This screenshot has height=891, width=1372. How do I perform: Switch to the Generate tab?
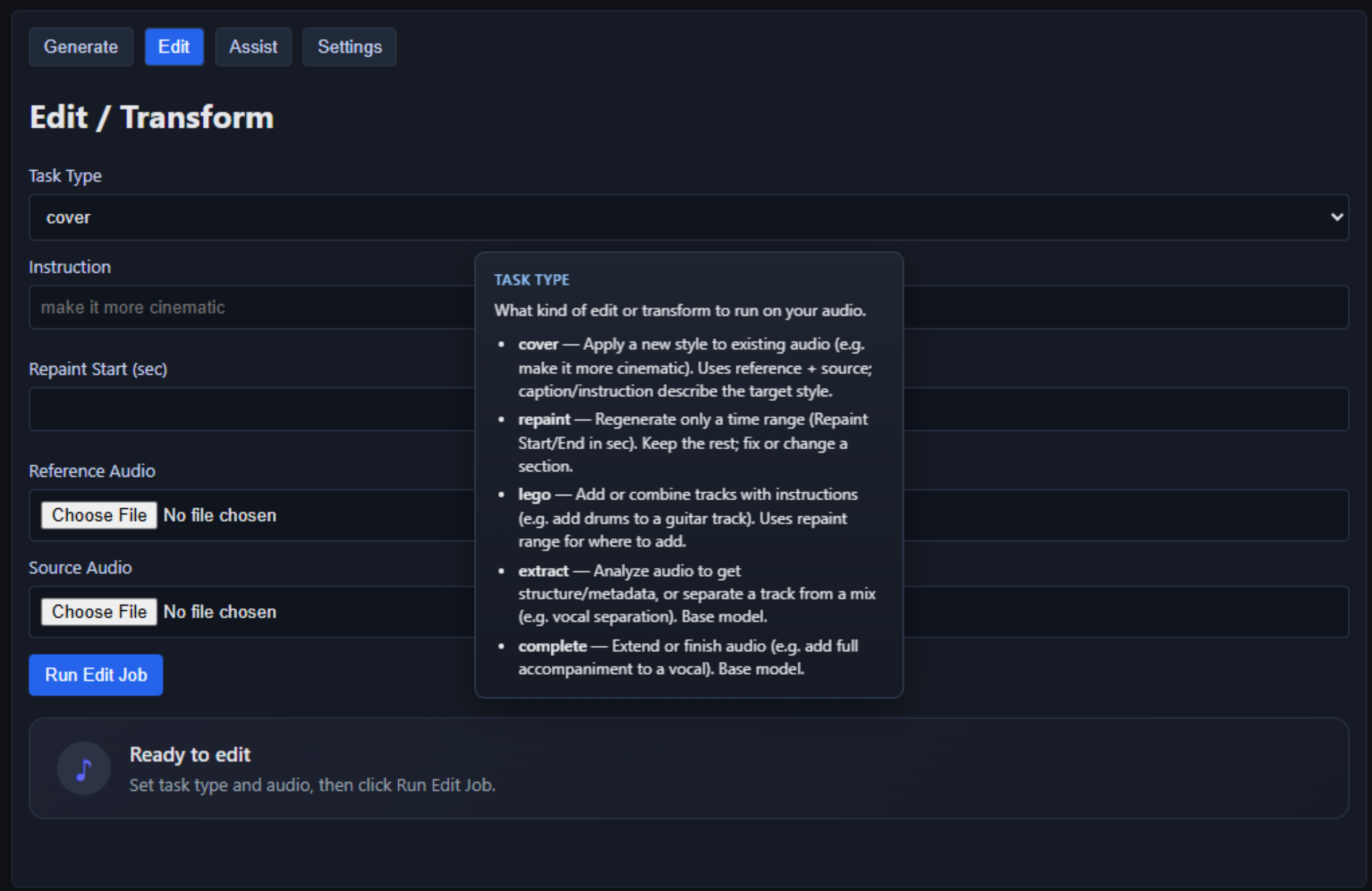tap(80, 47)
